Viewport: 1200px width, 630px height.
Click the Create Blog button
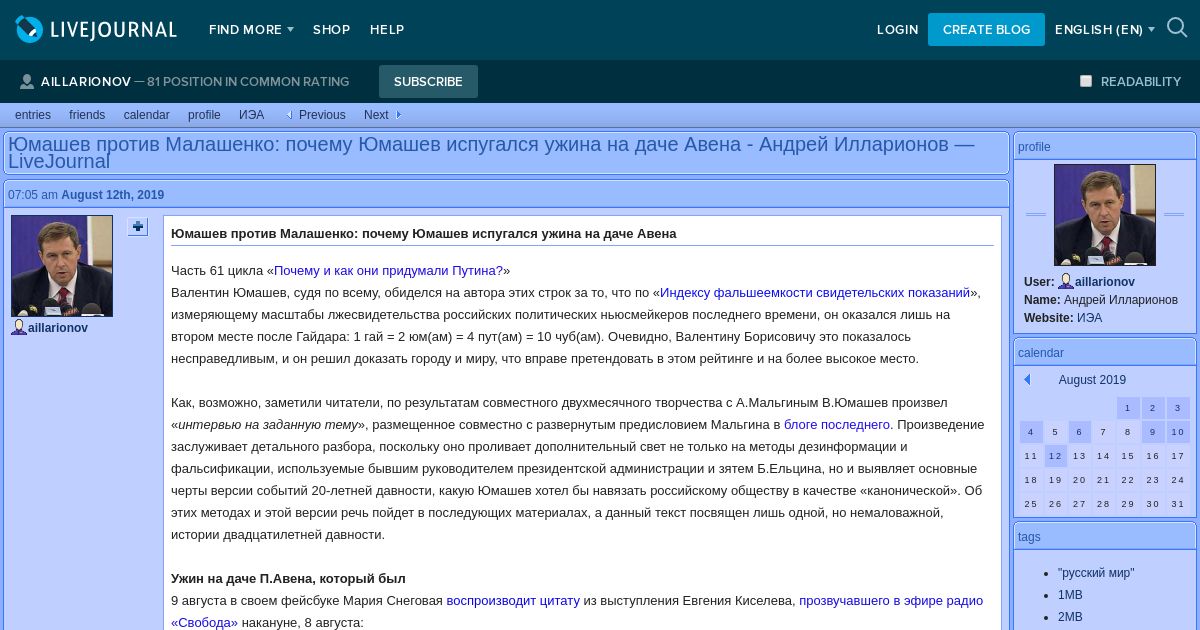pyautogui.click(x=986, y=29)
